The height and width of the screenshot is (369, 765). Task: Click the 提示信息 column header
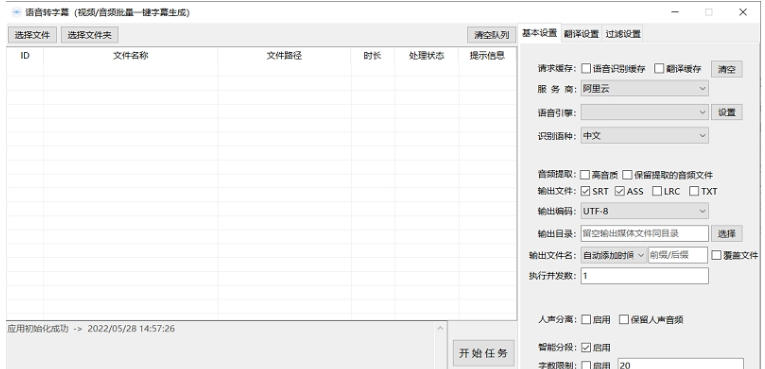[487, 56]
